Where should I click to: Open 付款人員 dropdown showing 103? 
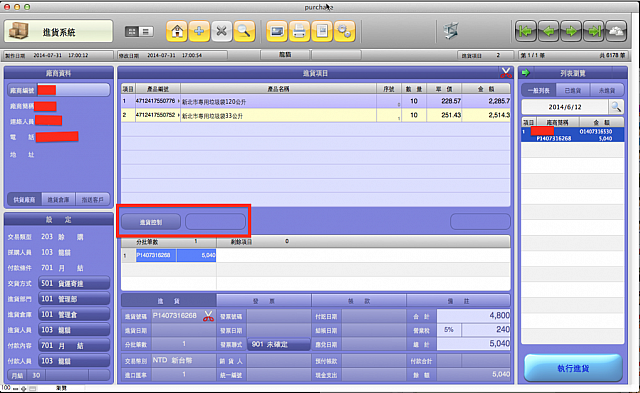tap(74, 361)
